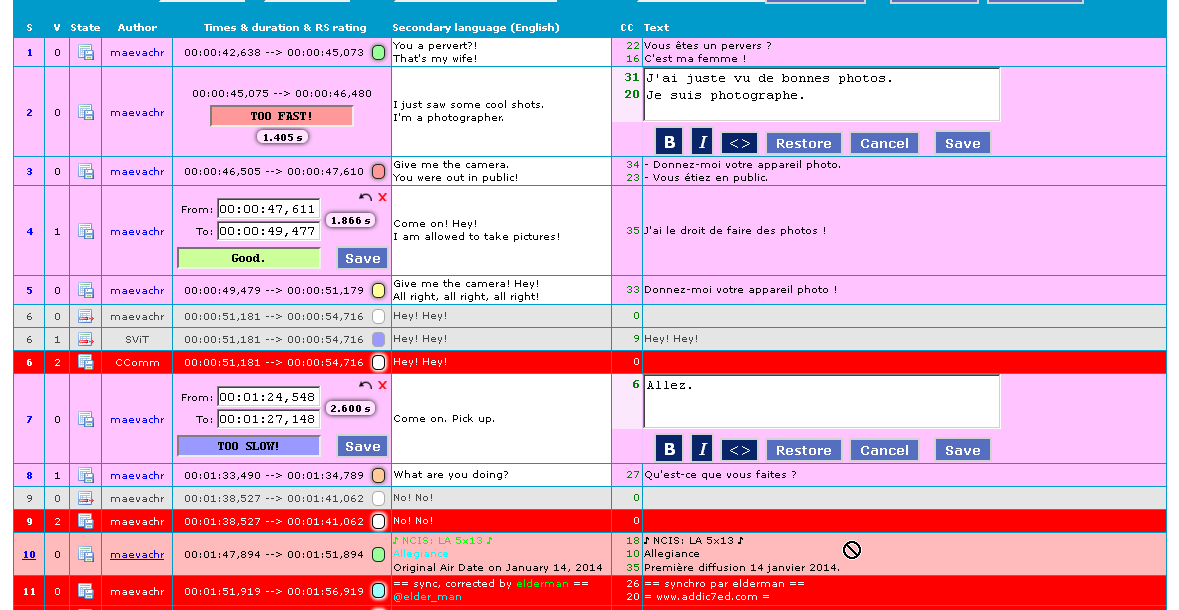Cancel editing of sequence 2 text
This screenshot has width=1179, height=610.
pos(884,143)
